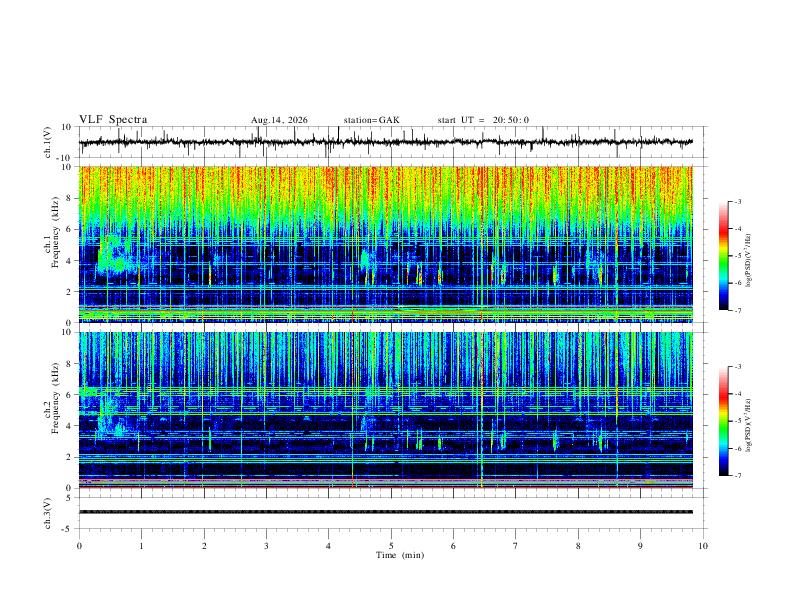Click the 1 minute tick on time axis
This screenshot has height=612, width=792.
141,546
